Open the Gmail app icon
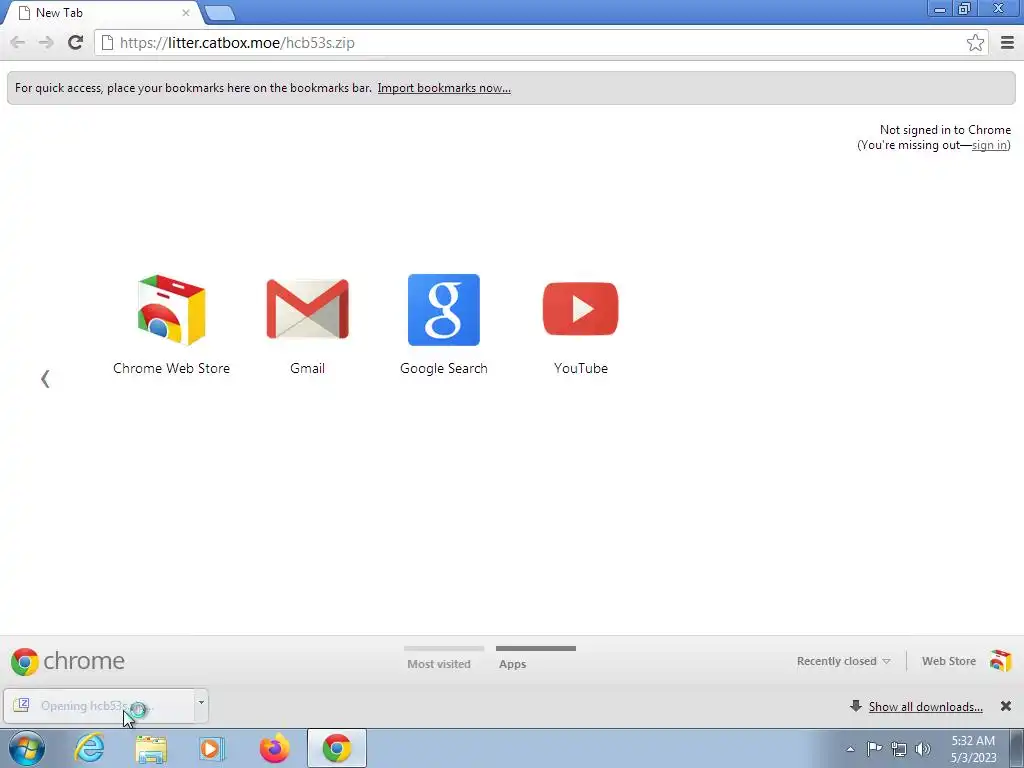The width and height of the screenshot is (1024, 768). (308, 325)
